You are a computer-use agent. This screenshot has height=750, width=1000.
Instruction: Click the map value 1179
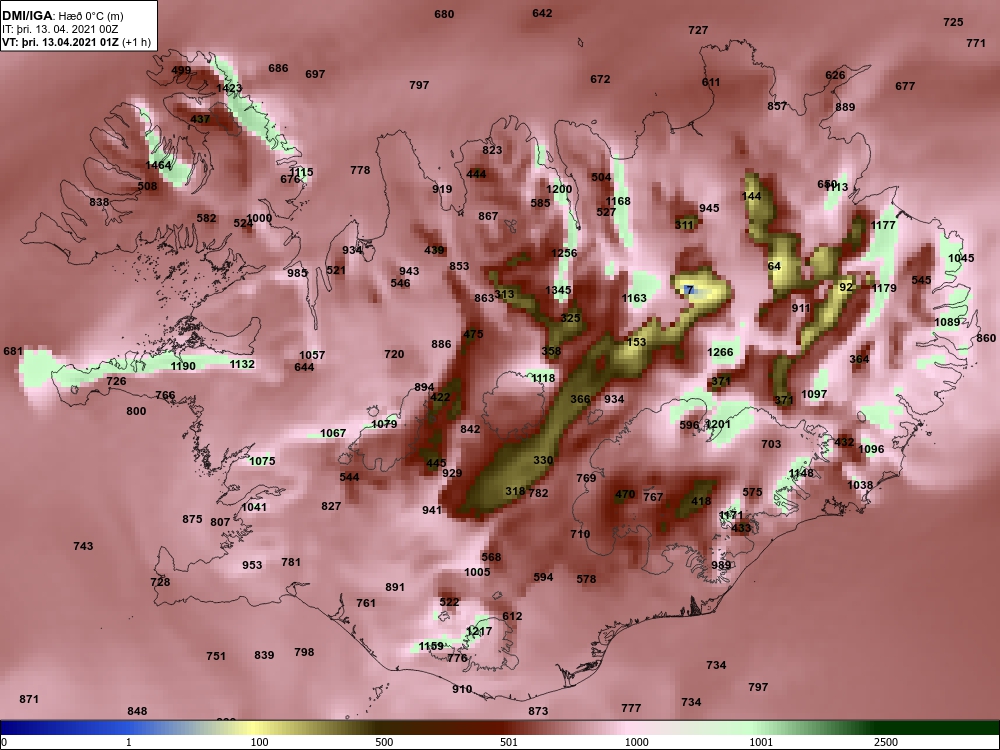pyautogui.click(x=884, y=288)
